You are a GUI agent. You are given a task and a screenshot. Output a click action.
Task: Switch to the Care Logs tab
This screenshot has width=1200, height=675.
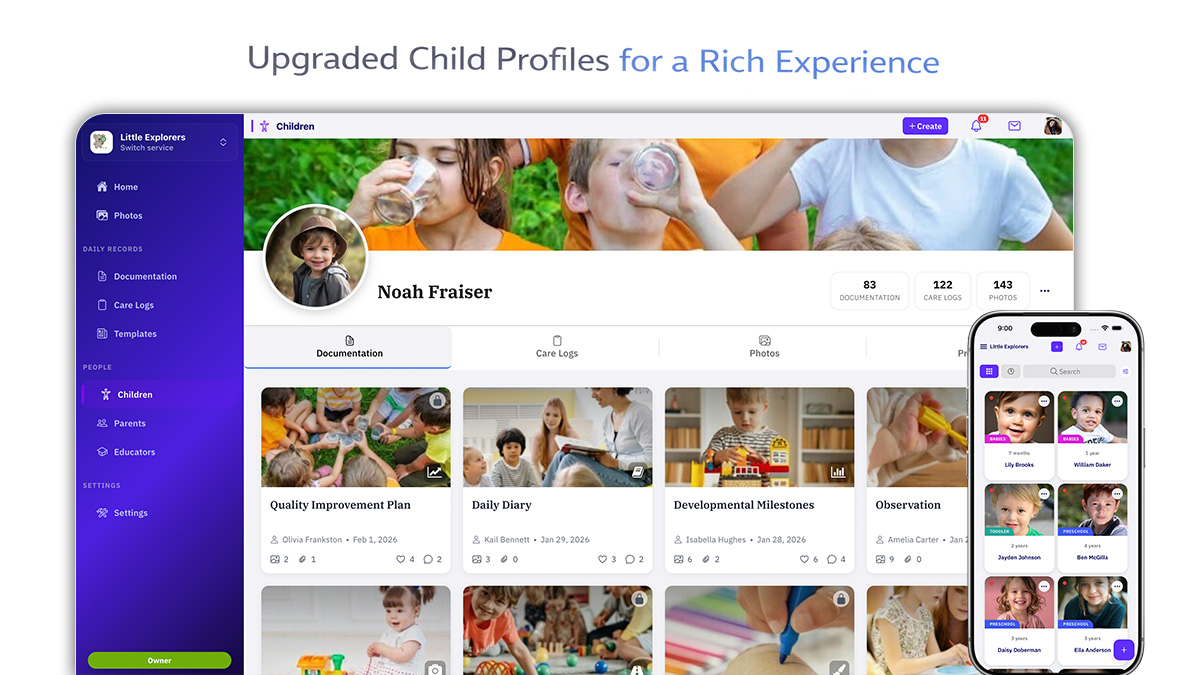click(x=556, y=347)
